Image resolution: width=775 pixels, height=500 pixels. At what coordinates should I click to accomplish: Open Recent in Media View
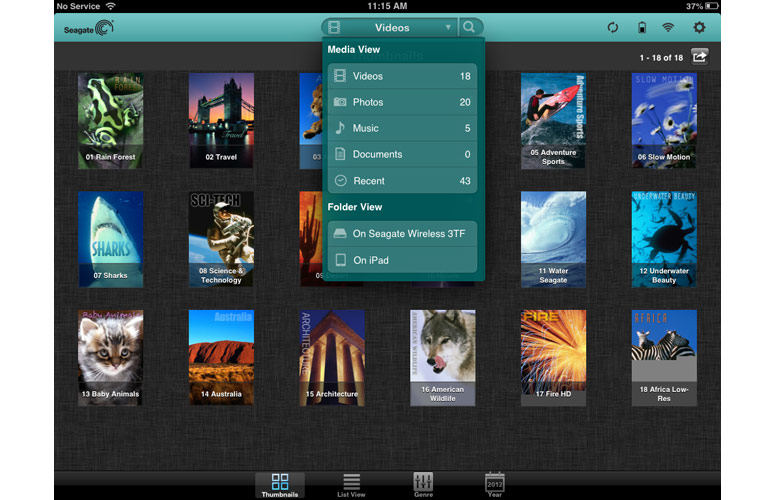pyautogui.click(x=402, y=181)
